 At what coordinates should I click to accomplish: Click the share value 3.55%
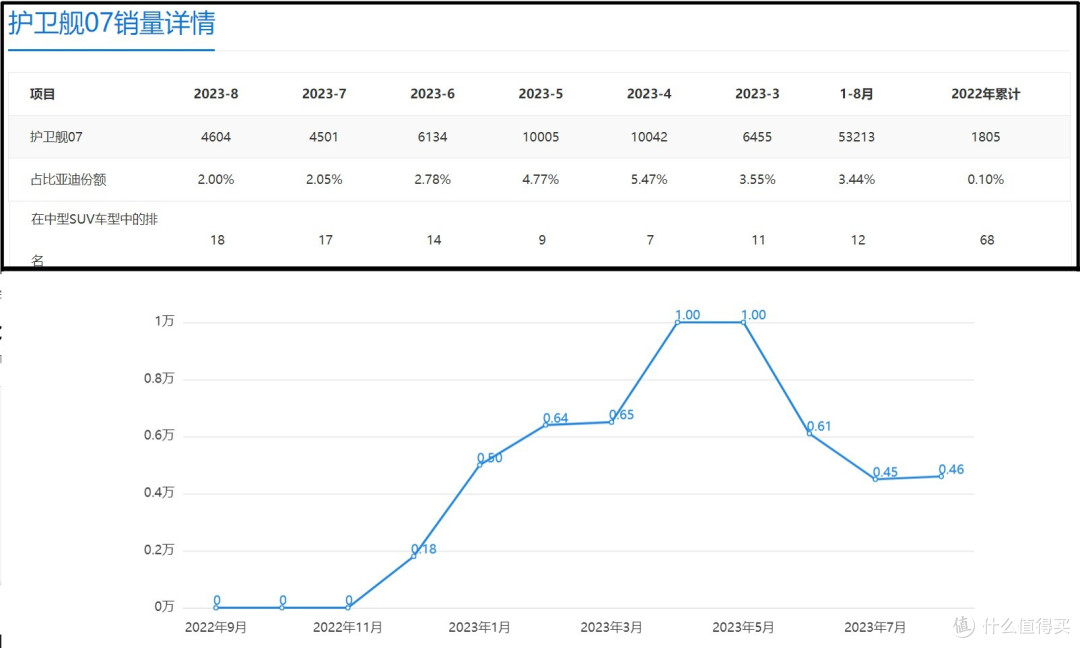click(757, 179)
